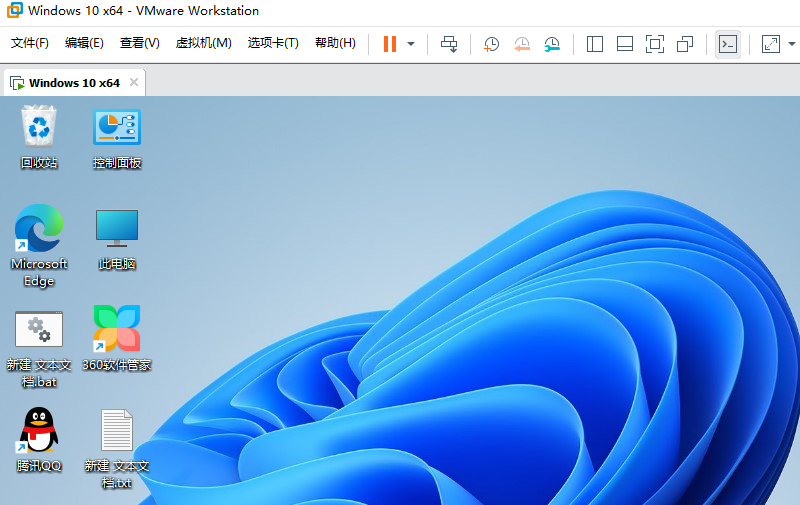
Task: Enter full screen mode
Action: (x=655, y=44)
